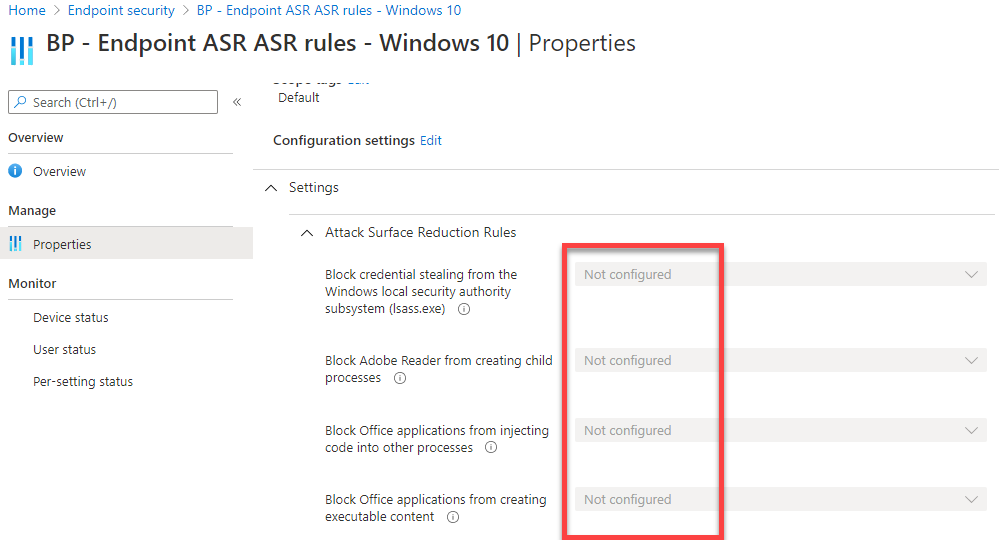
Task: Collapse the sidebar with double chevron
Action: pos(237,102)
